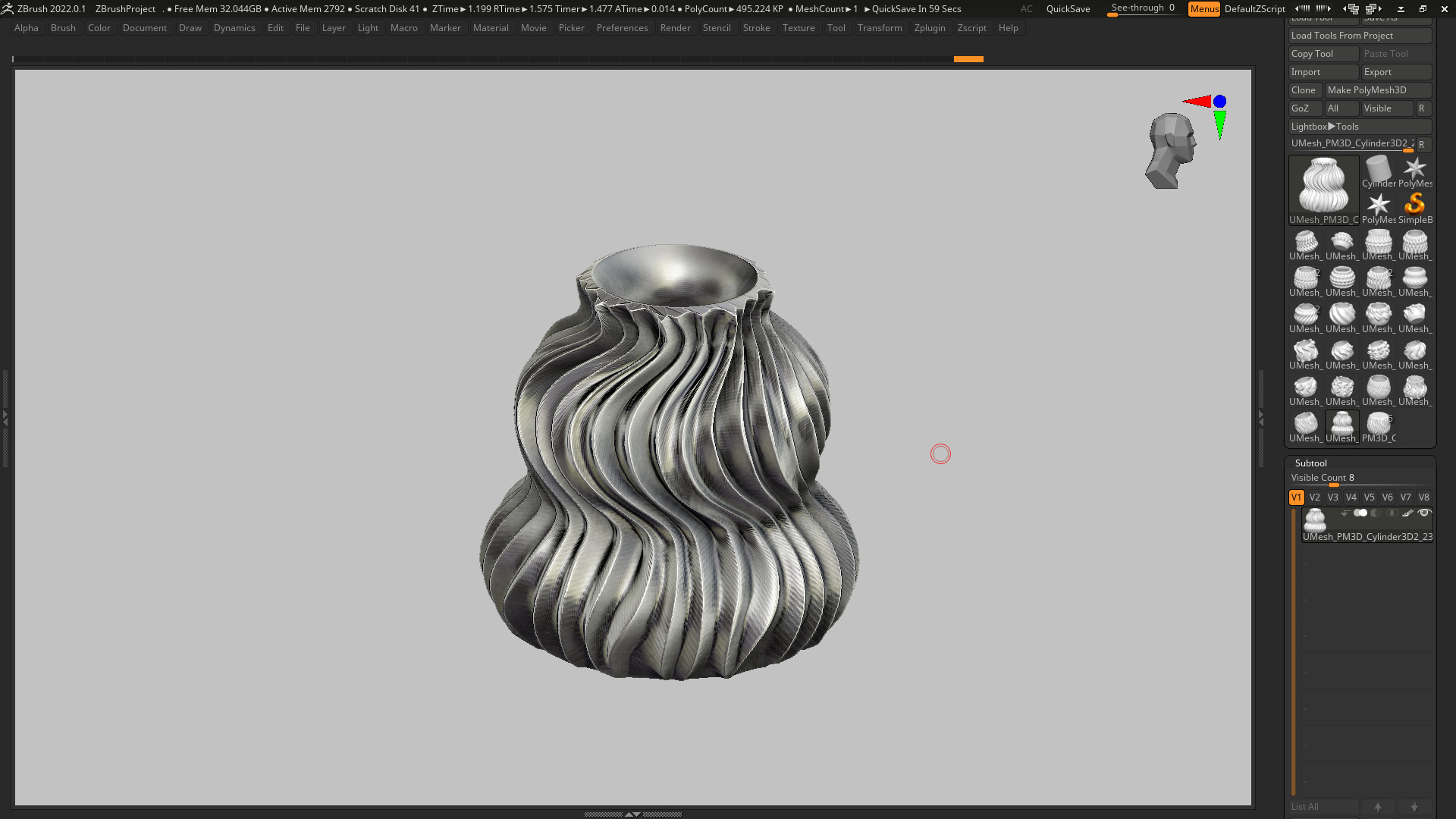
Task: Open the Texture menu
Action: 799,28
